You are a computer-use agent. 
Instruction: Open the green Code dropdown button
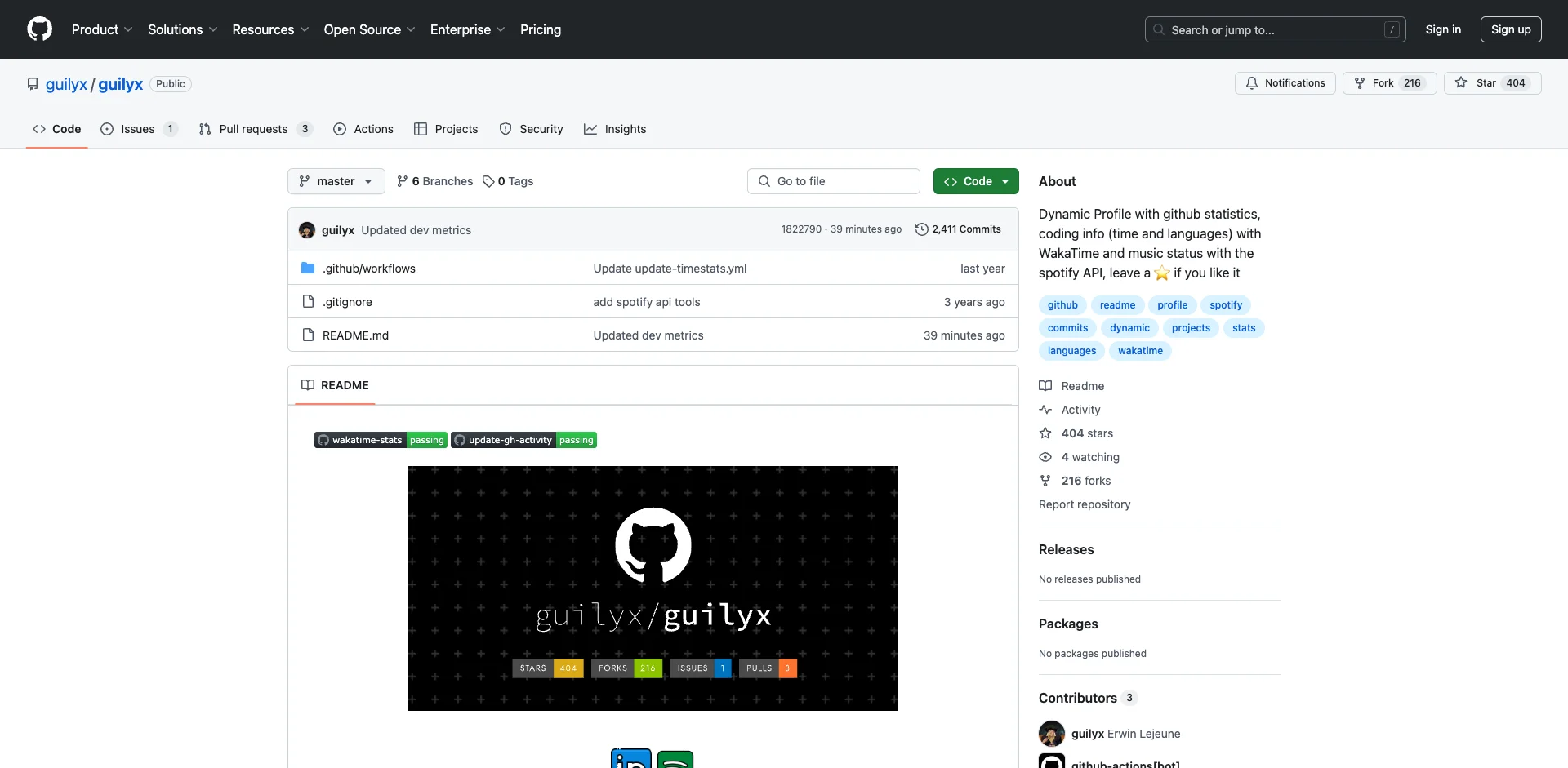[x=976, y=181]
